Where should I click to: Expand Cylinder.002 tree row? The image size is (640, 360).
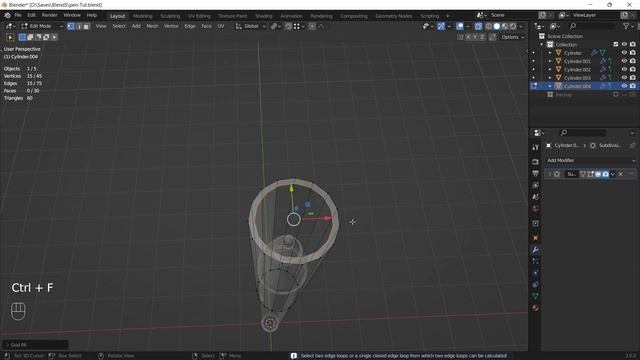[x=550, y=69]
